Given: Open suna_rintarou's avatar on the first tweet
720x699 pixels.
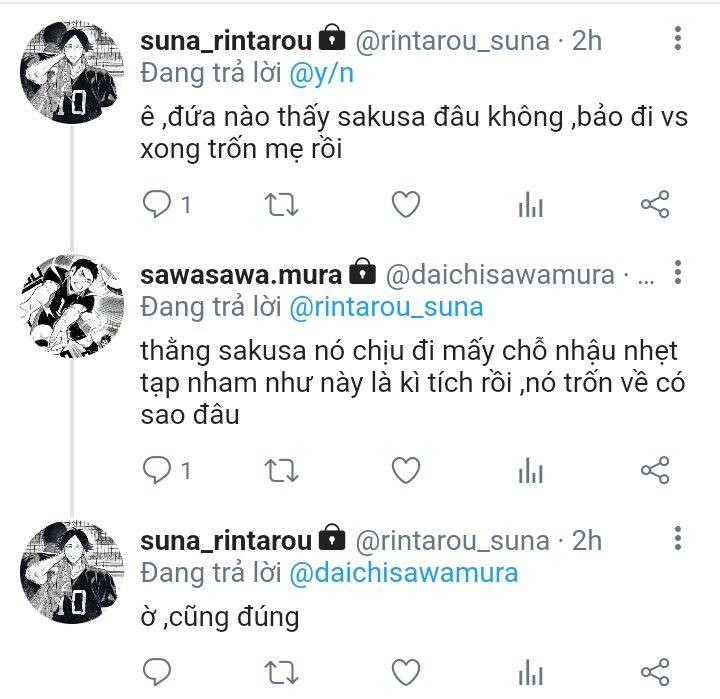Looking at the screenshot, I should (70, 73).
